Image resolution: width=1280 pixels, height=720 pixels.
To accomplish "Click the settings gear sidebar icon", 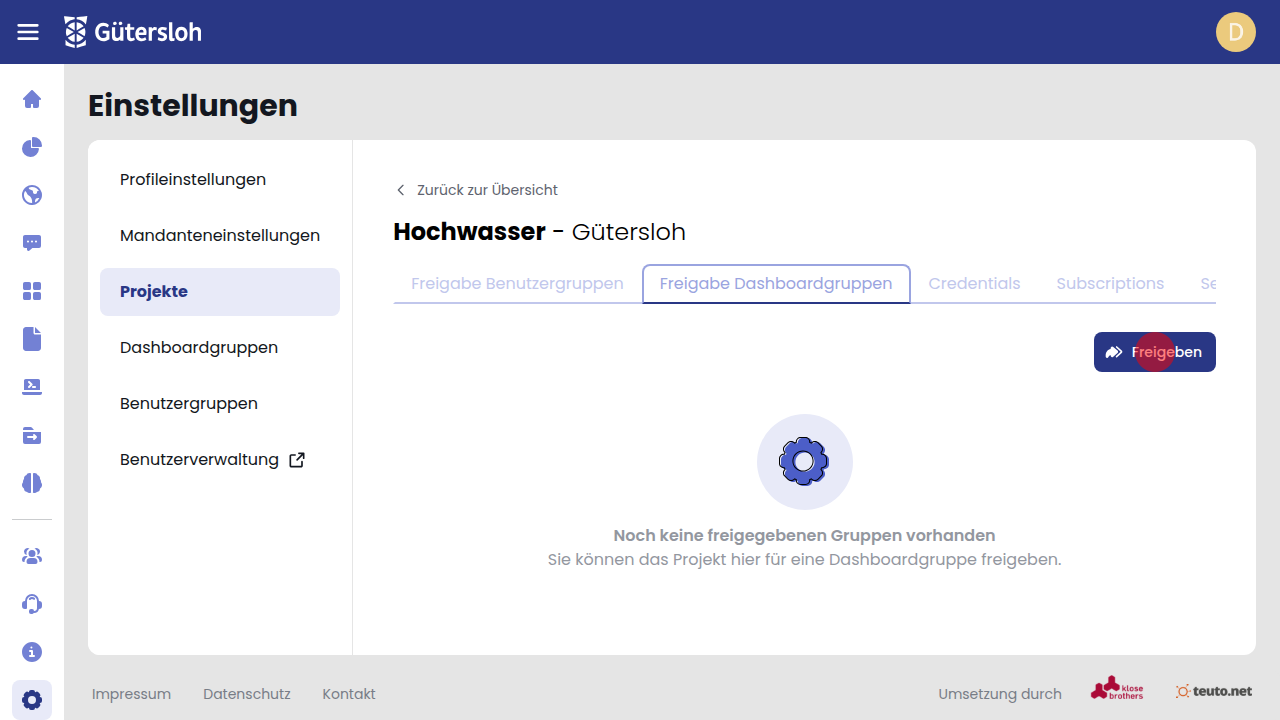I will [x=32, y=700].
